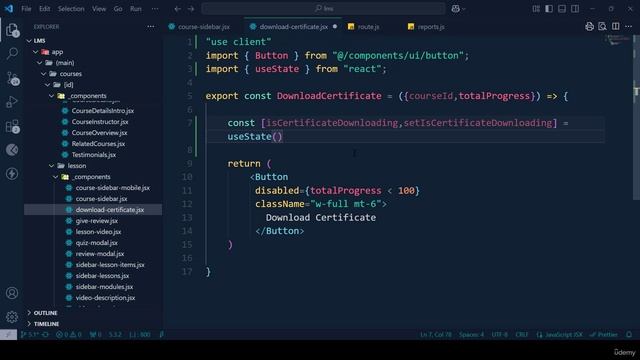
Task: Open the Source Control view
Action: 12,78
